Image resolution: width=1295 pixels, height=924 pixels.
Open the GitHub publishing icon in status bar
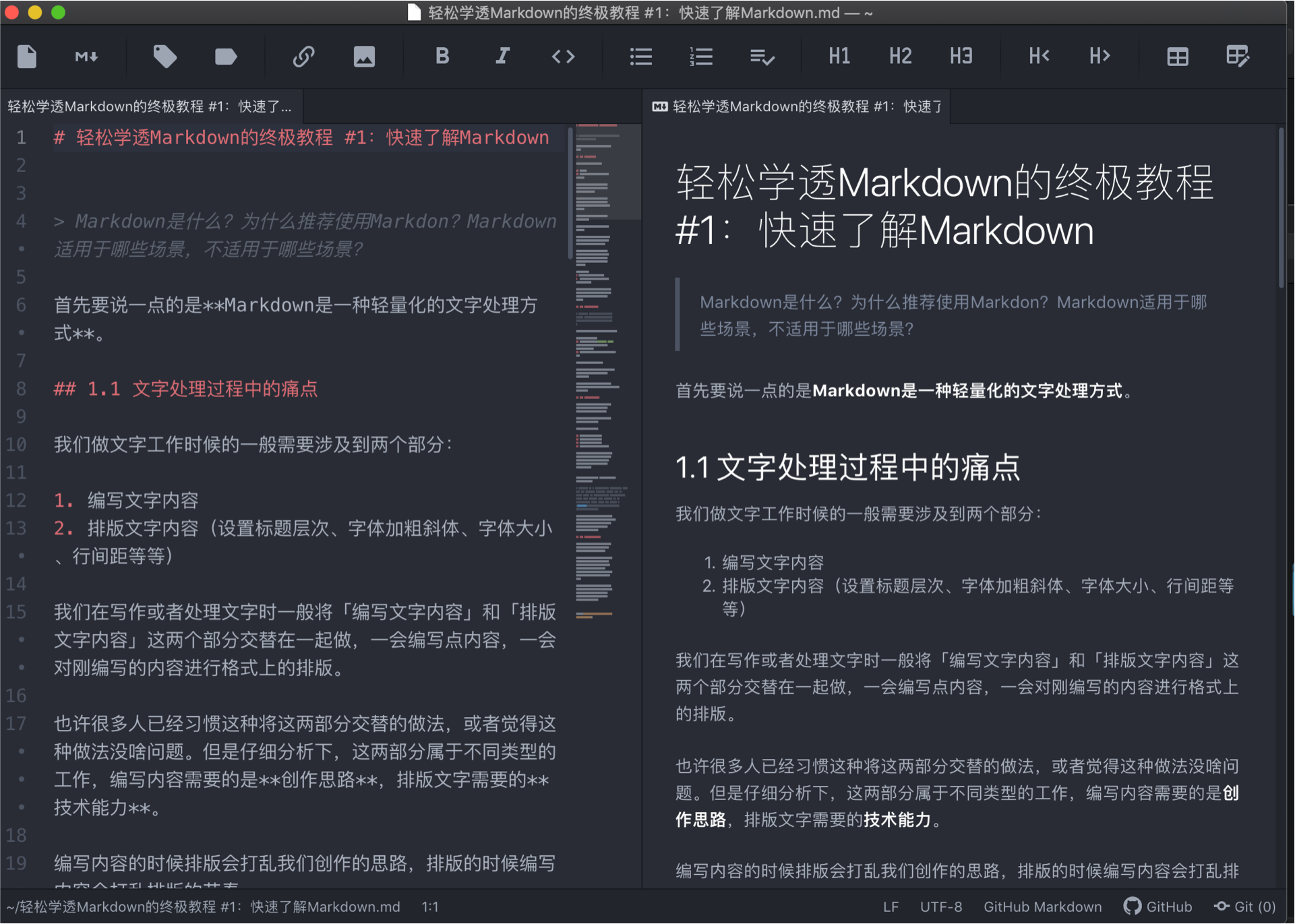(1157, 906)
